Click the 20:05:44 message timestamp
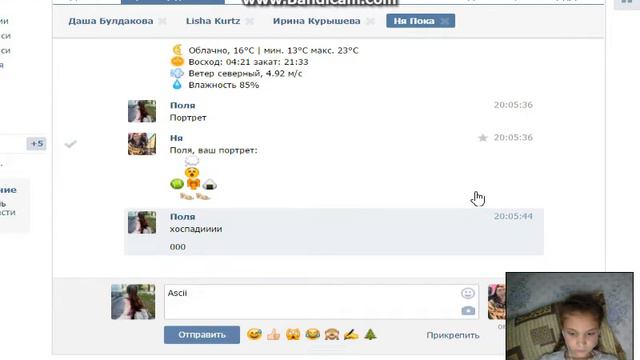Viewport: 640px width, 360px height. 513,216
